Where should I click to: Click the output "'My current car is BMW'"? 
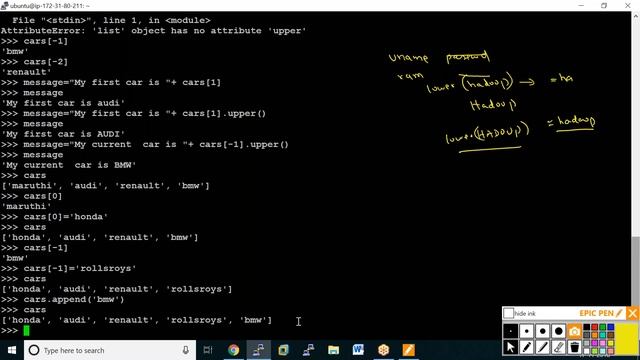pos(69,165)
